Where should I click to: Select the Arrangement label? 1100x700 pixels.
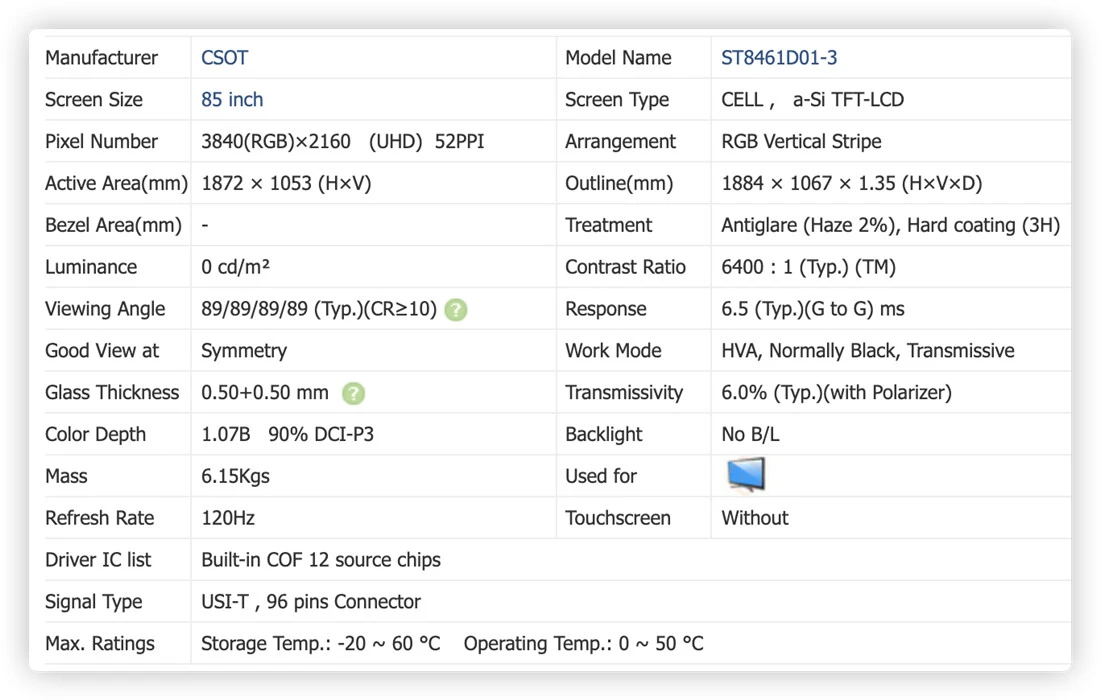pos(620,142)
